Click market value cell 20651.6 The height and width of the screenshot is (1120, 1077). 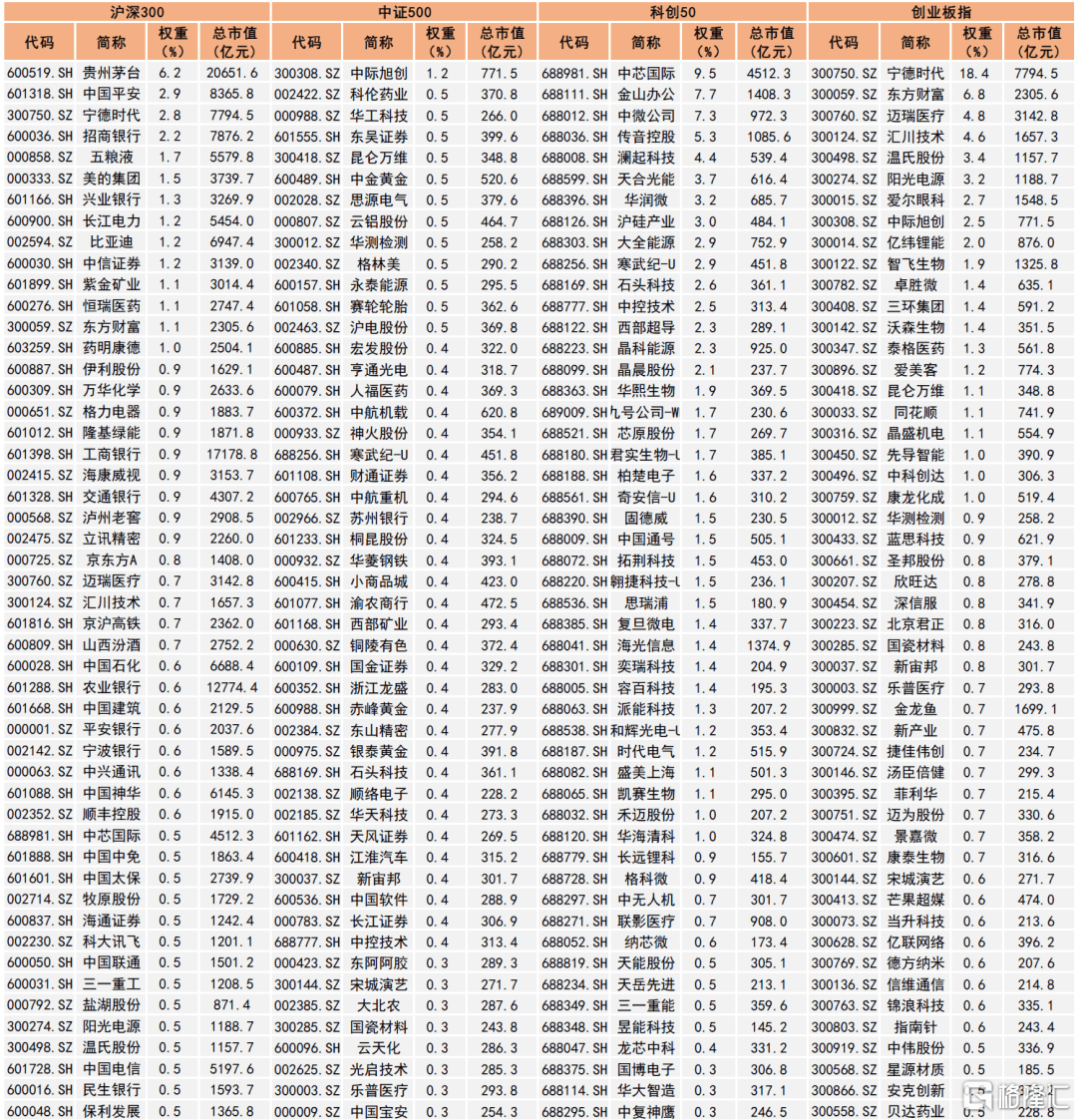[x=233, y=73]
